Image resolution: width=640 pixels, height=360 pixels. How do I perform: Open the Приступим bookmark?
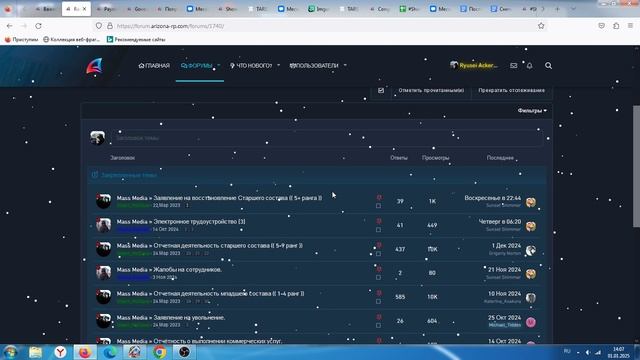tap(21, 40)
